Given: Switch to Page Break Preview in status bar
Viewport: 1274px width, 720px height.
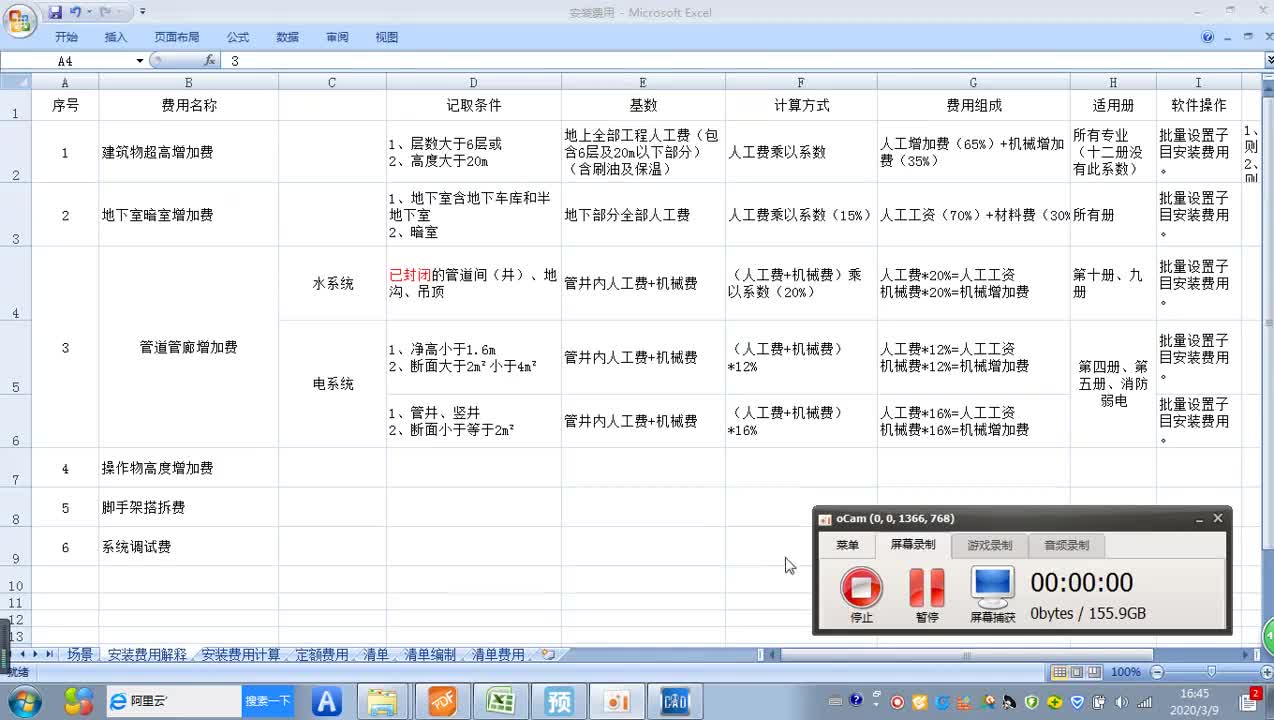Looking at the screenshot, I should tap(1094, 672).
